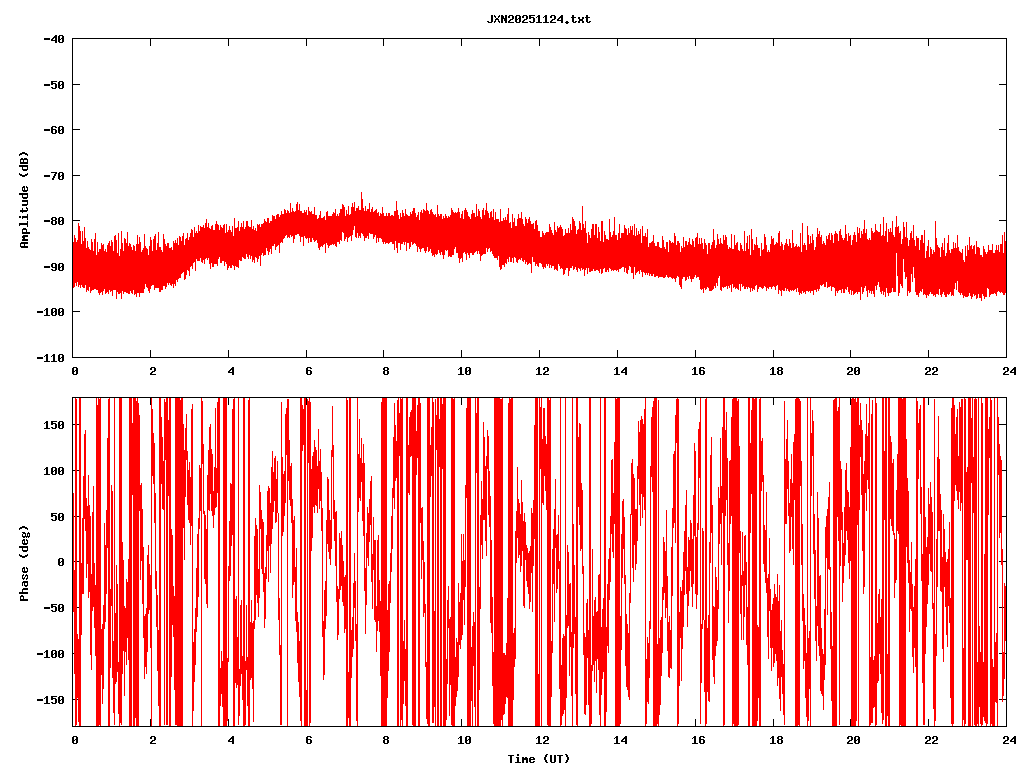This screenshot has width=1024, height=768.
Task: Click the -150 tick on phase axis
Action: click(x=50, y=699)
